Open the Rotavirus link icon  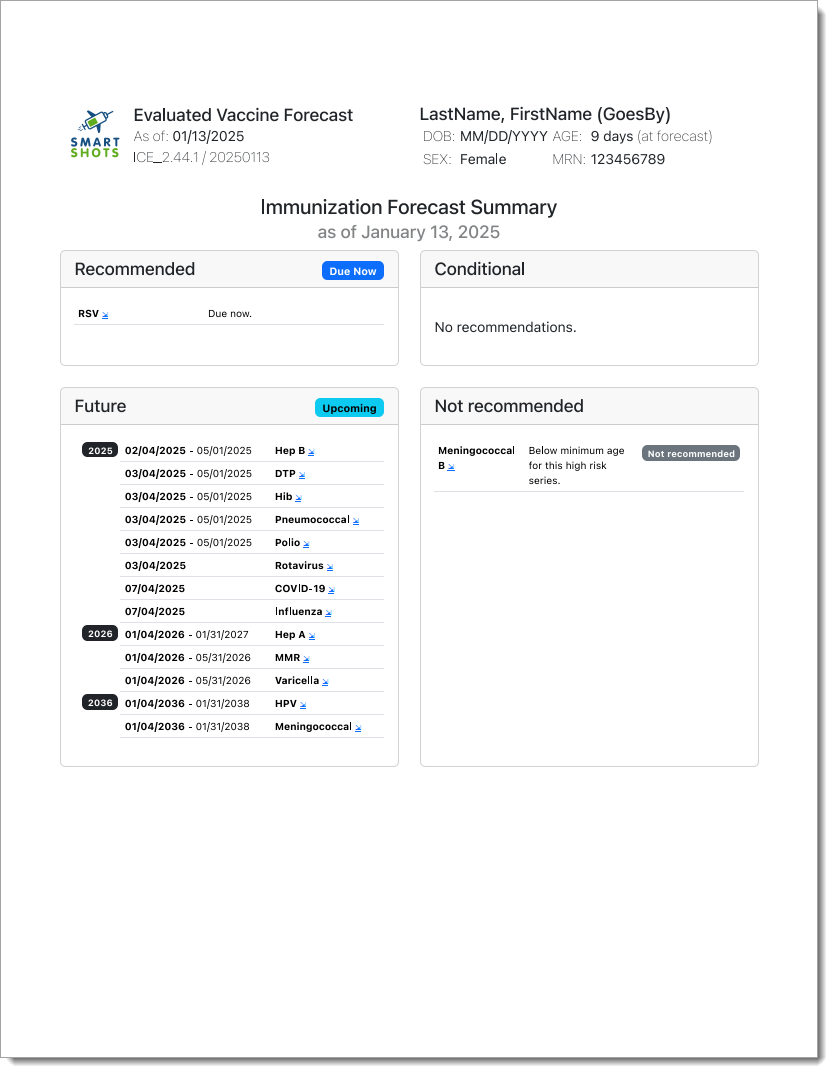330,567
